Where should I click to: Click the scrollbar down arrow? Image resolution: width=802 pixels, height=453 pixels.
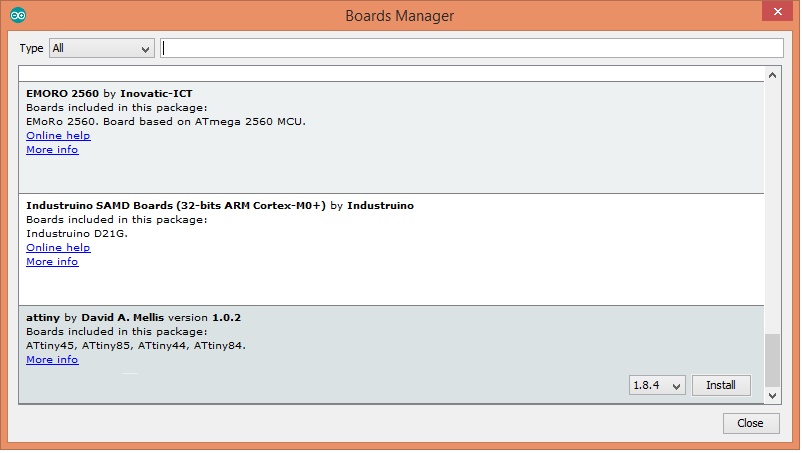772,395
